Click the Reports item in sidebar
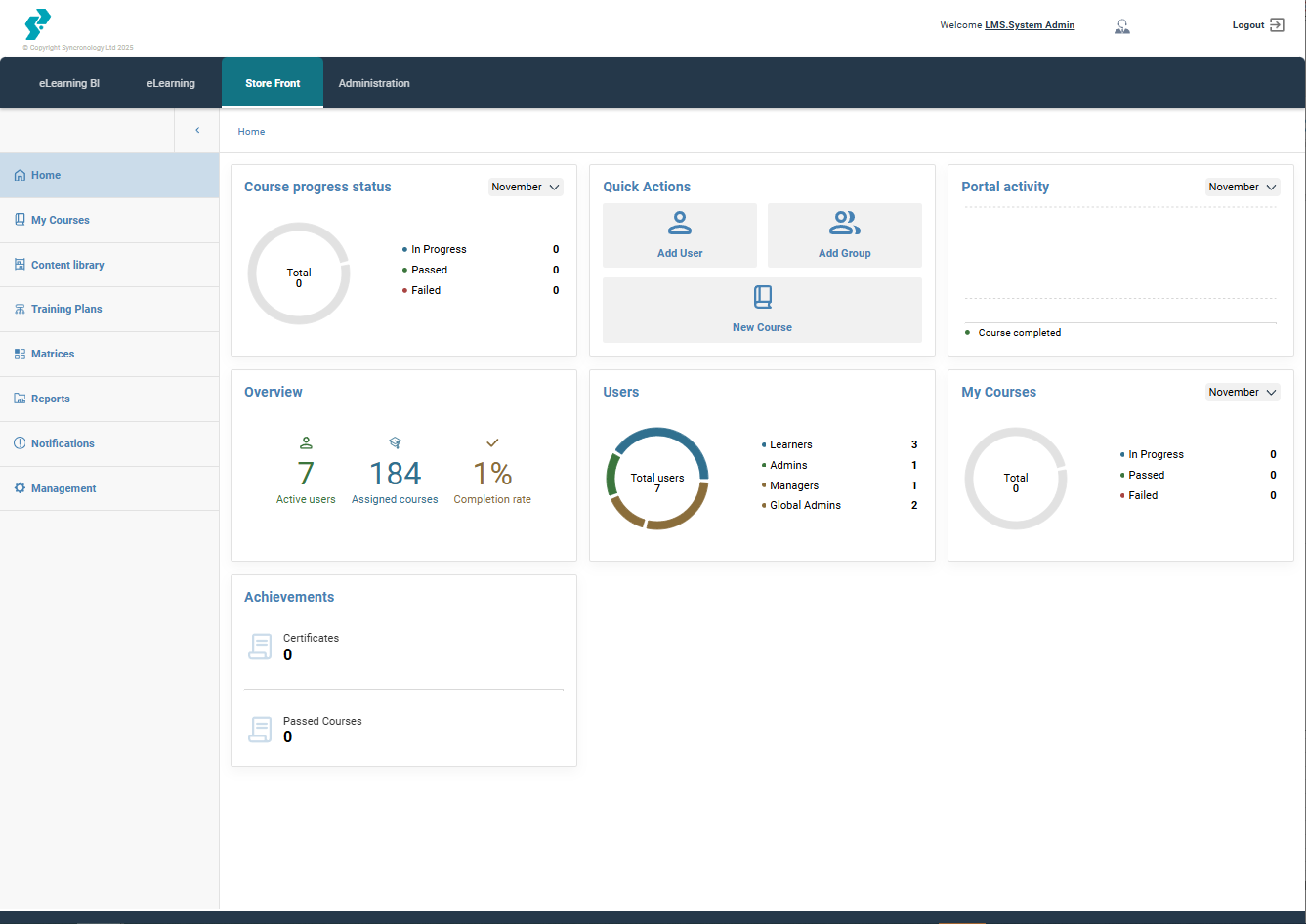This screenshot has height=924, width=1306. click(51, 399)
